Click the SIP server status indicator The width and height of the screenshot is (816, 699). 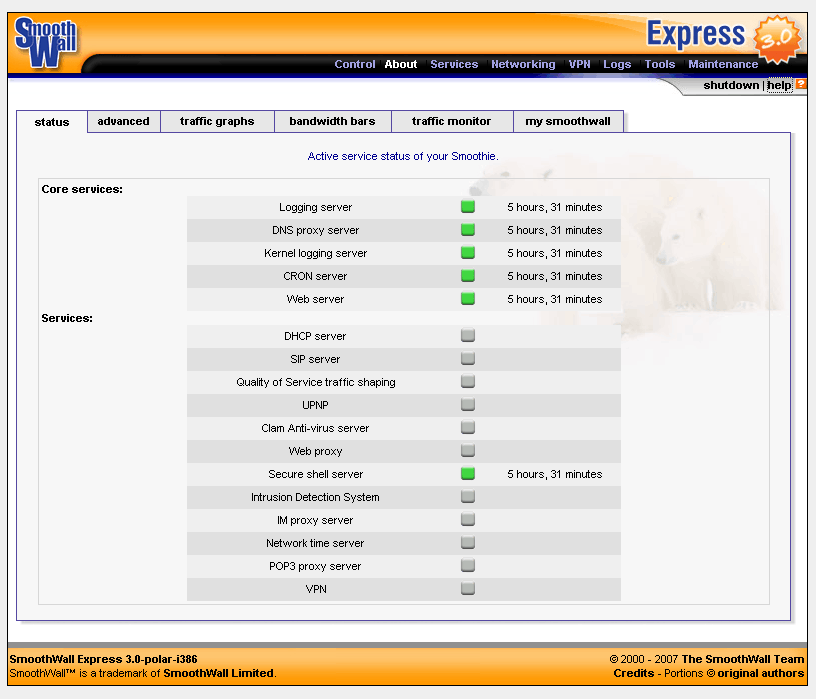click(468, 358)
